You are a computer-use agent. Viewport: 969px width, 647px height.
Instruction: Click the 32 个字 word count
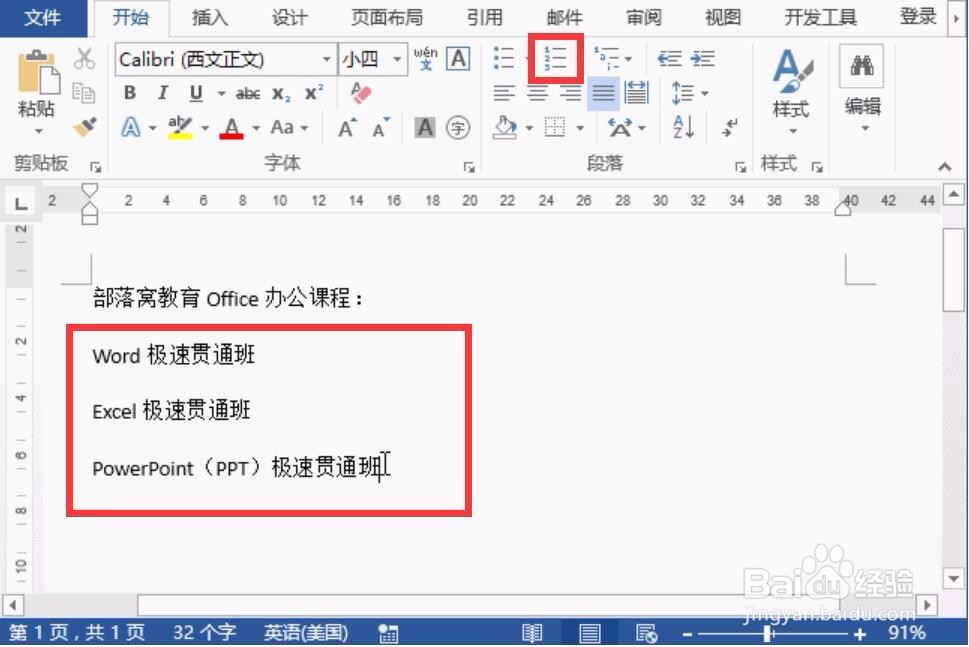tap(205, 633)
